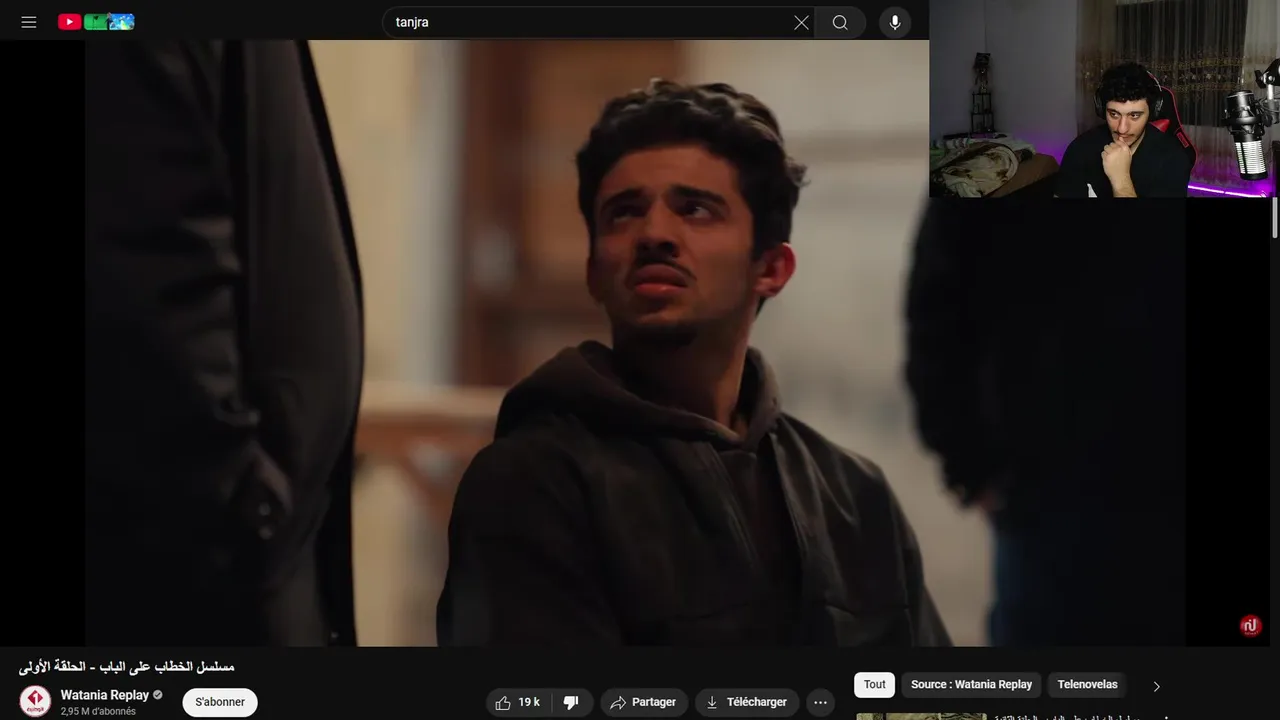Share the video with Partager
Screen dimensions: 1280x720
[x=644, y=702]
